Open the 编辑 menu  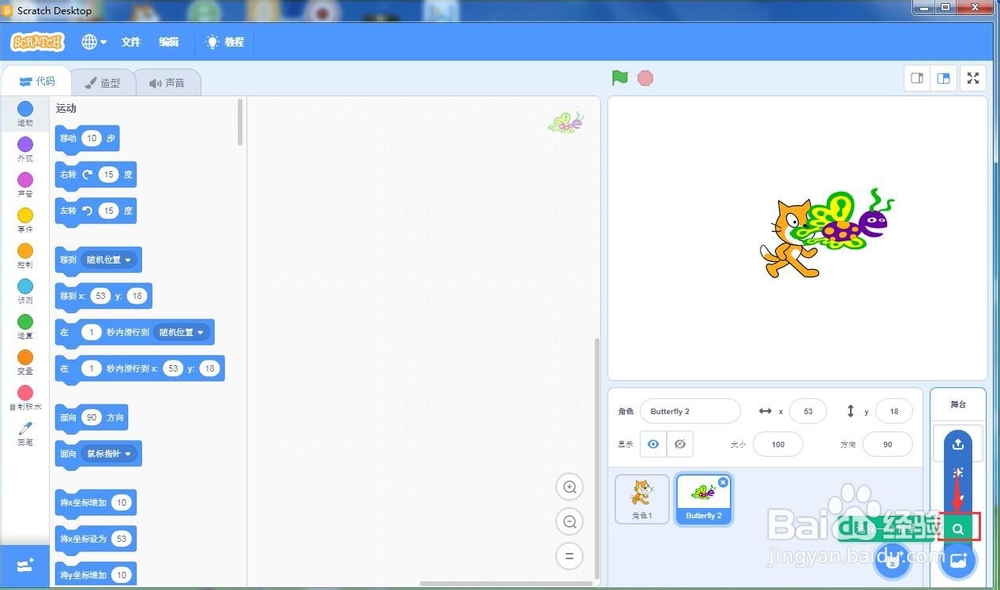tap(168, 42)
